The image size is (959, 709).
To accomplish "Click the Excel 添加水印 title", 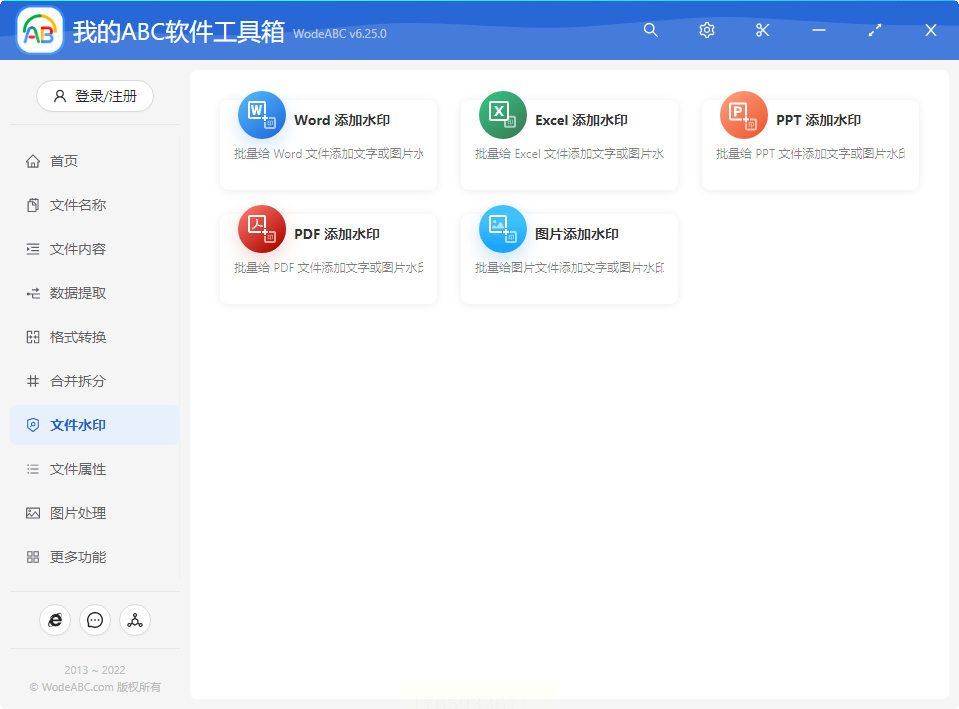I will tap(582, 121).
